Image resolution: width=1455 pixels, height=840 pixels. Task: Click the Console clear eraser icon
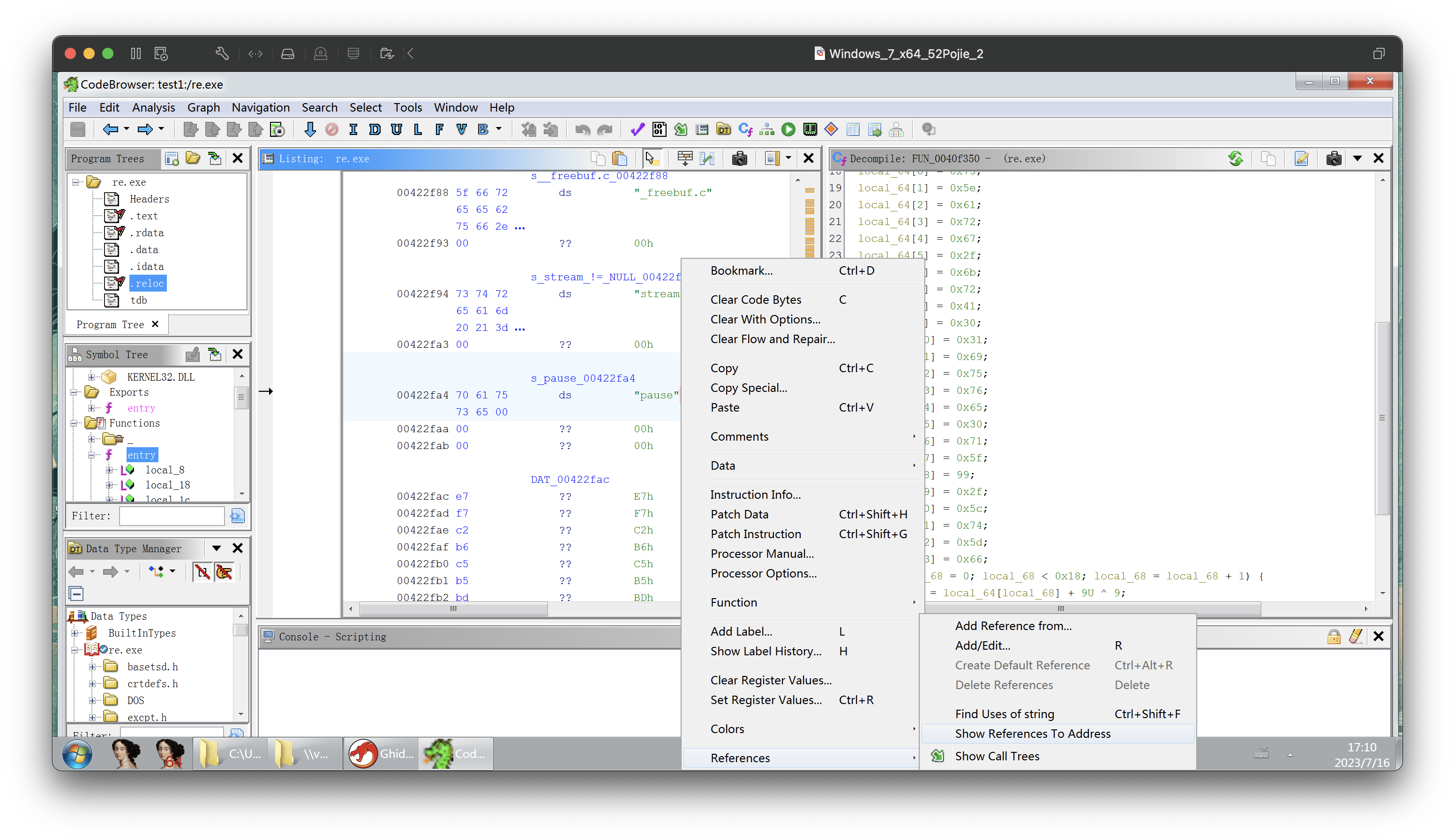click(x=1355, y=637)
